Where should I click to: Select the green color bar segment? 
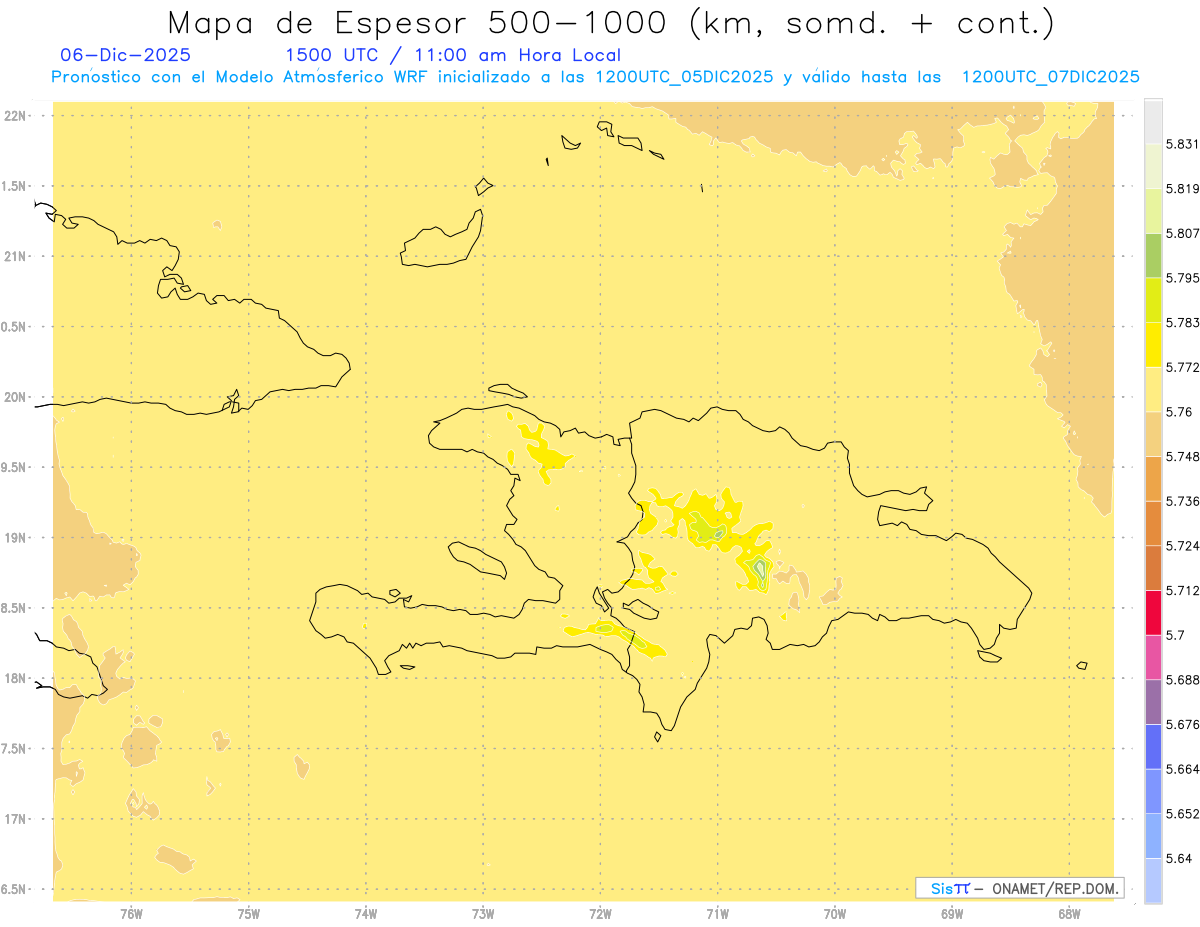pos(1153,255)
